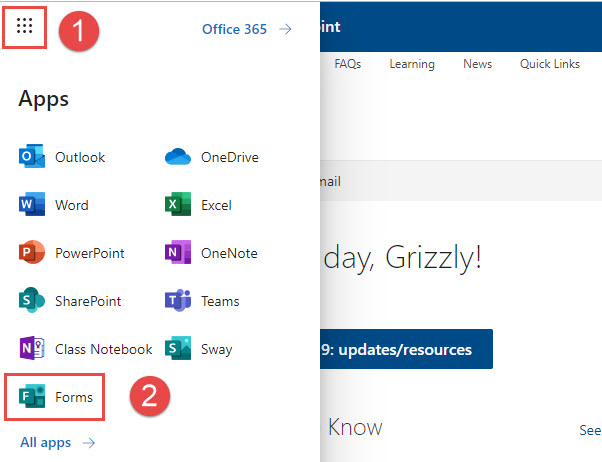Select the SharePoint label
Viewport: 602px width, 462px height.
click(88, 301)
